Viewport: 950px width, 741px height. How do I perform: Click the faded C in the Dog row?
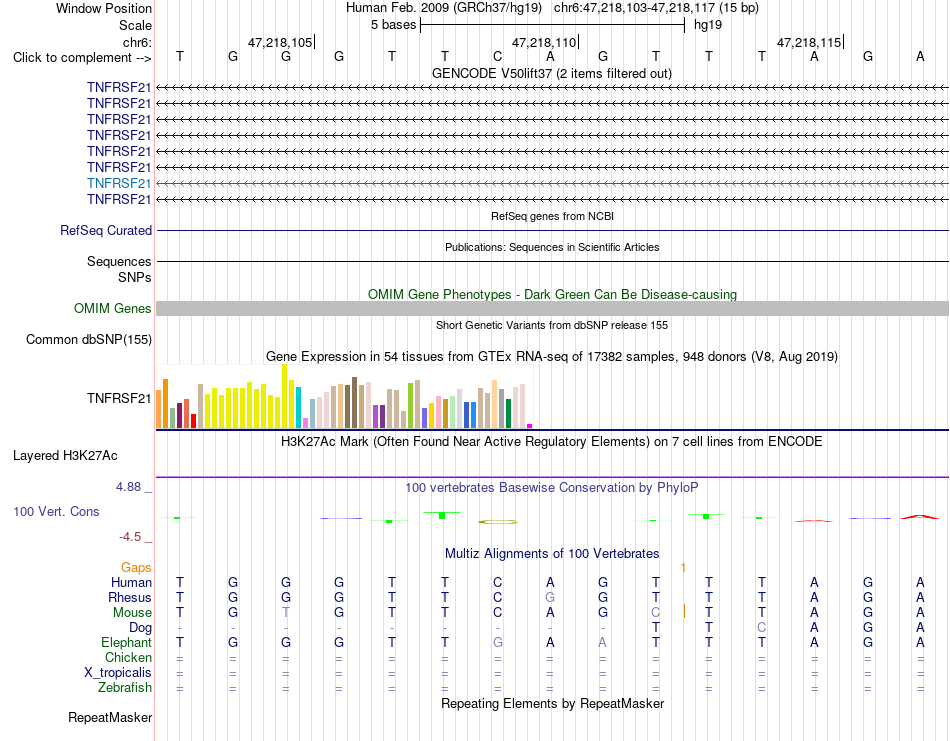(762, 628)
